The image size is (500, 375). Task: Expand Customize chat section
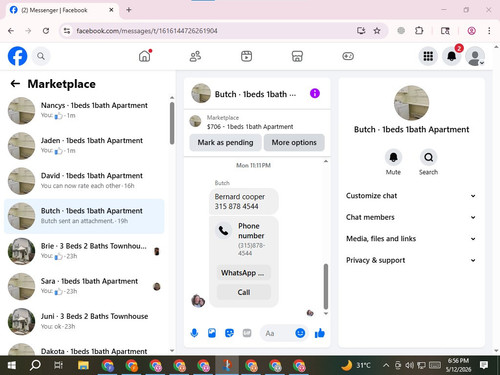411,196
